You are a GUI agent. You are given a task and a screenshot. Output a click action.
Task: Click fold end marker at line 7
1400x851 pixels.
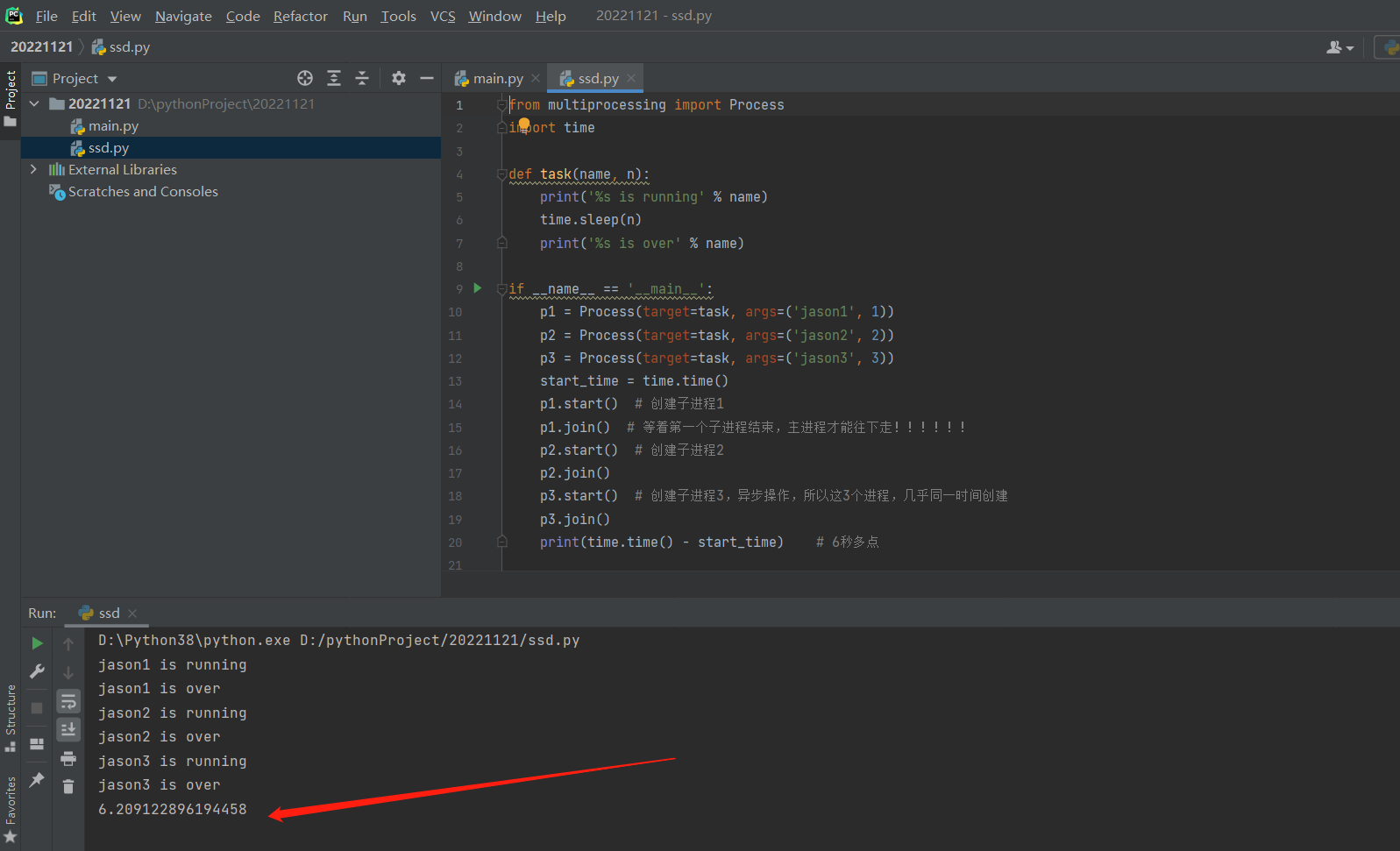[x=502, y=243]
